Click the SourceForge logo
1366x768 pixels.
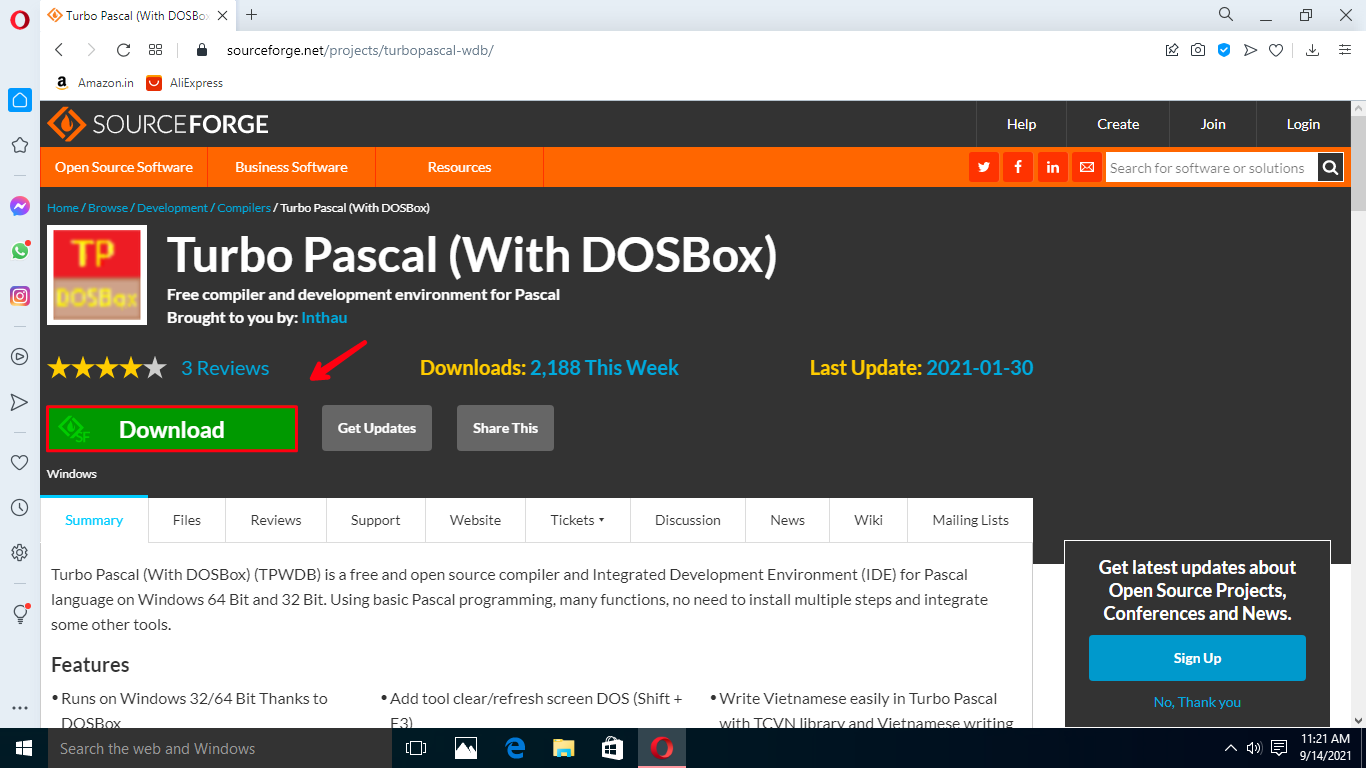click(158, 124)
